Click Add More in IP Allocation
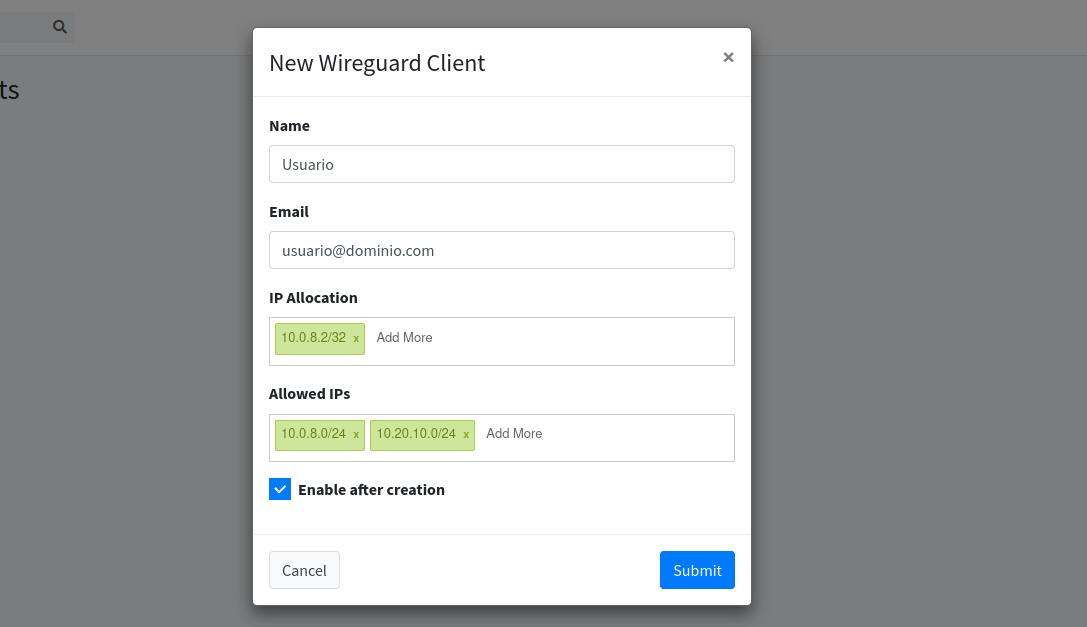The width and height of the screenshot is (1087, 627). tap(405, 338)
